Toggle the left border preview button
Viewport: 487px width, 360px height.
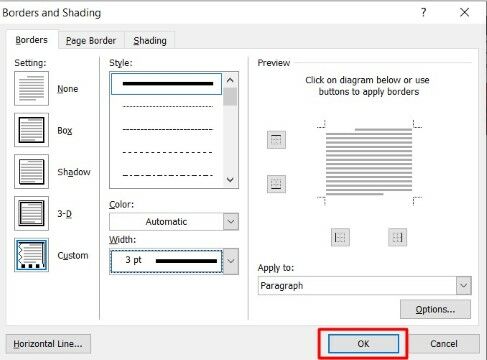pyautogui.click(x=340, y=237)
